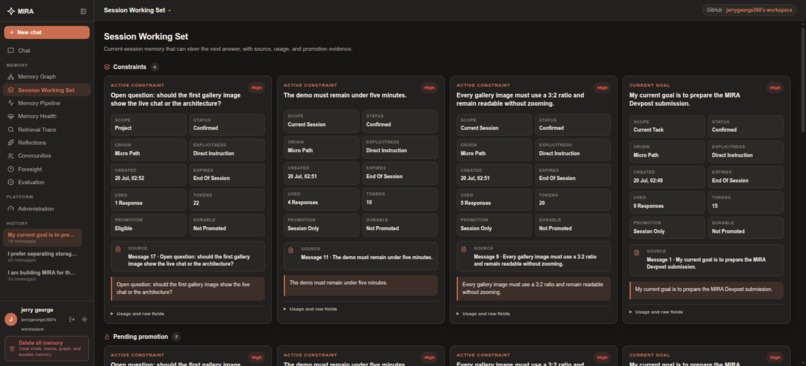Click High badge on the open question card
This screenshot has width=806, height=366.
point(257,88)
